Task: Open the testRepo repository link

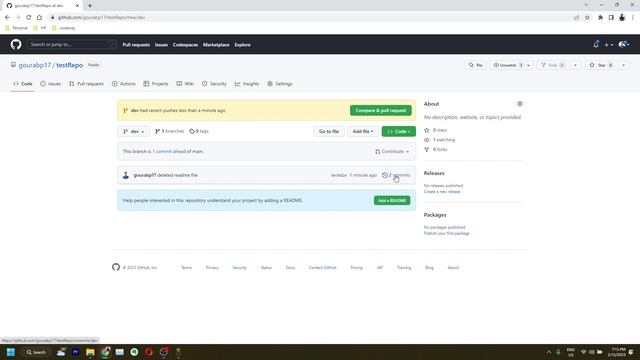Action: point(69,65)
